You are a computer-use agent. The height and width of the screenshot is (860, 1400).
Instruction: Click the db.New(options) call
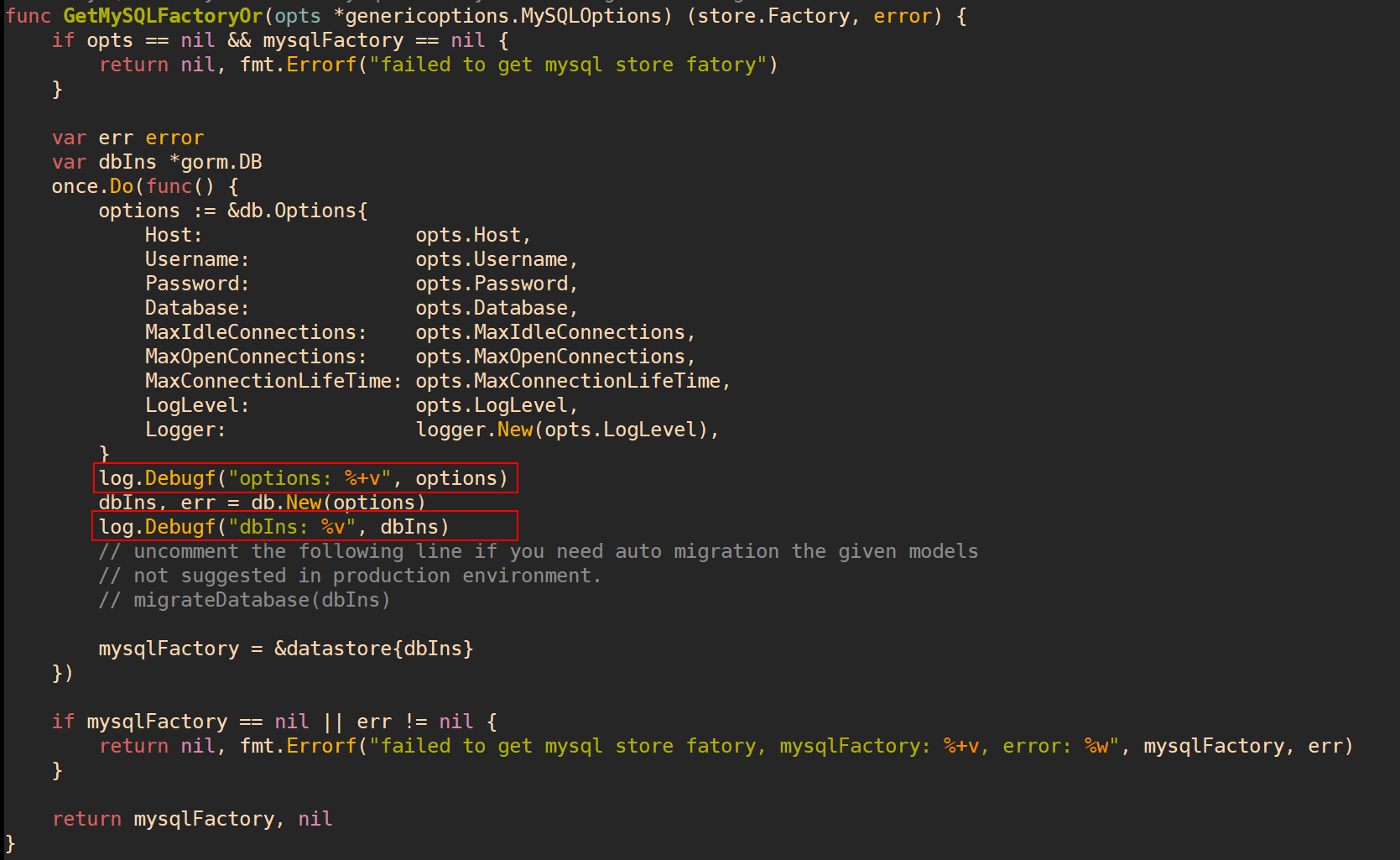[x=338, y=503]
